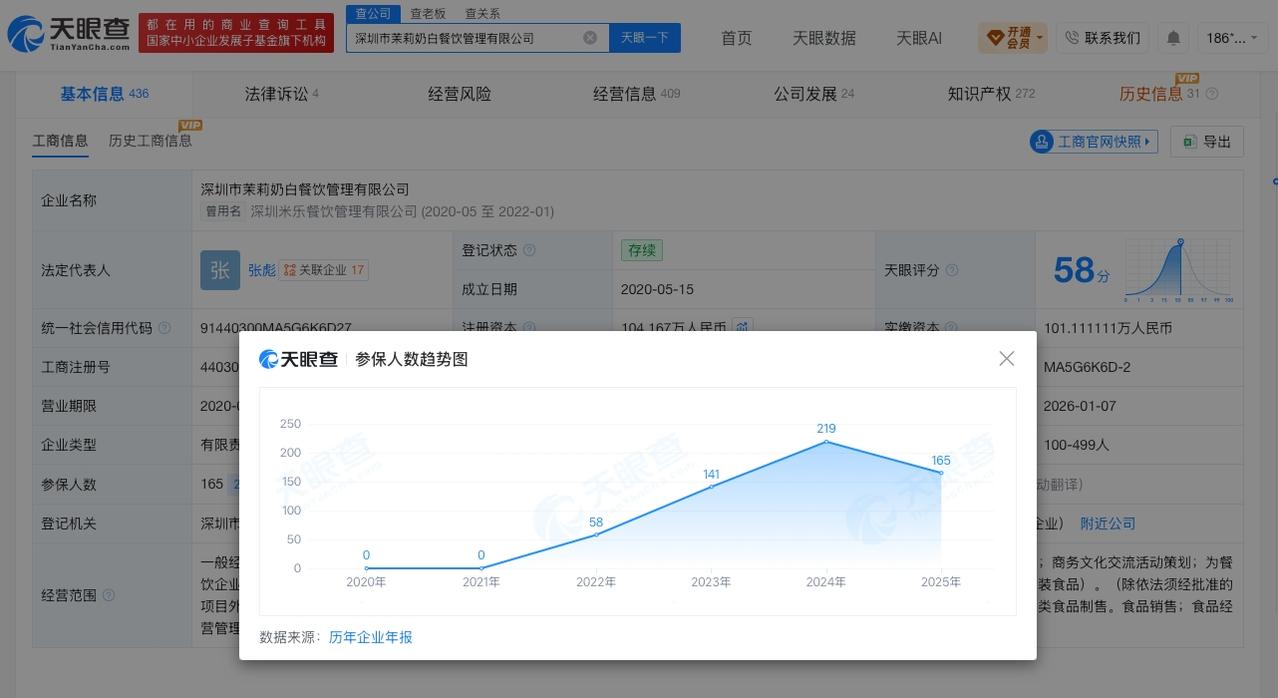
Task: Click the 58分 score distribution chart
Action: 1178,270
